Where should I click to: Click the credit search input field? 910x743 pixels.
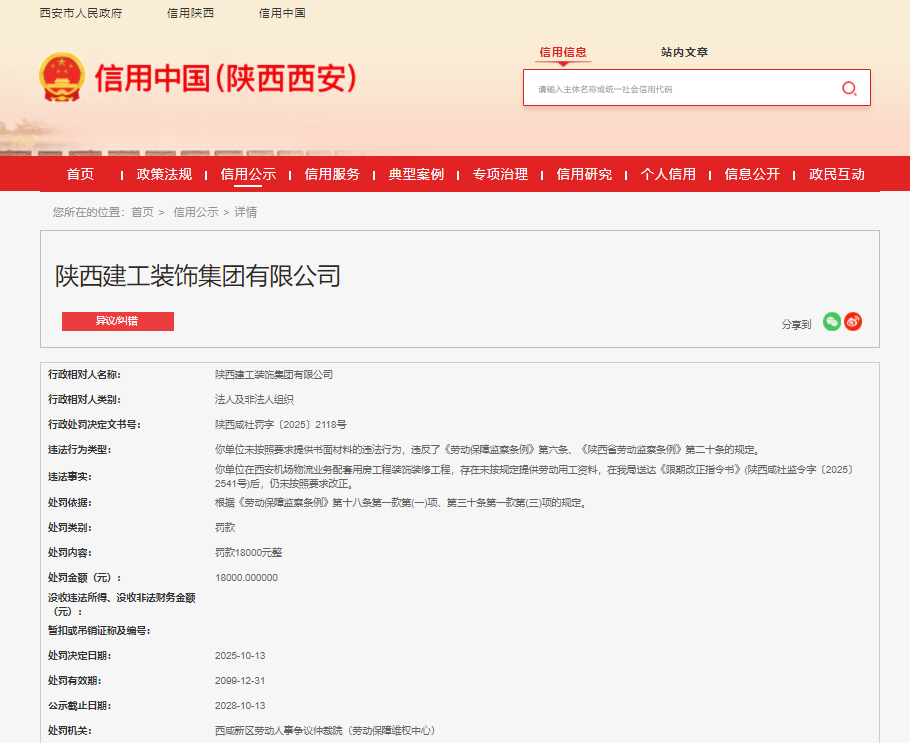680,89
